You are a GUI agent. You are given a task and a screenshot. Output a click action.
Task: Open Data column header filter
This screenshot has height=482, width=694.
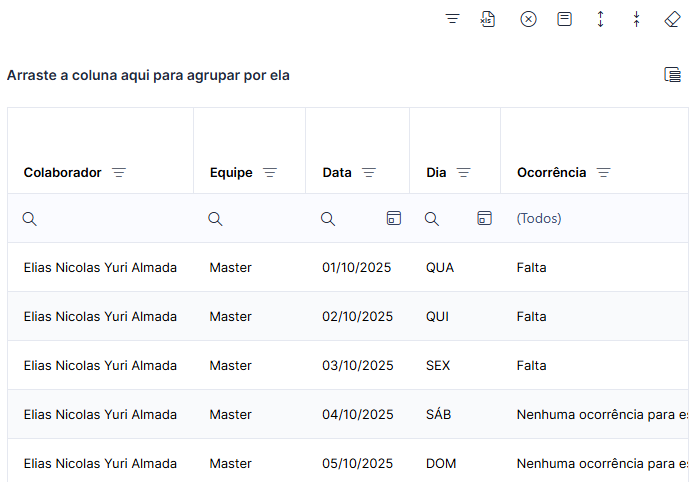[x=369, y=173]
